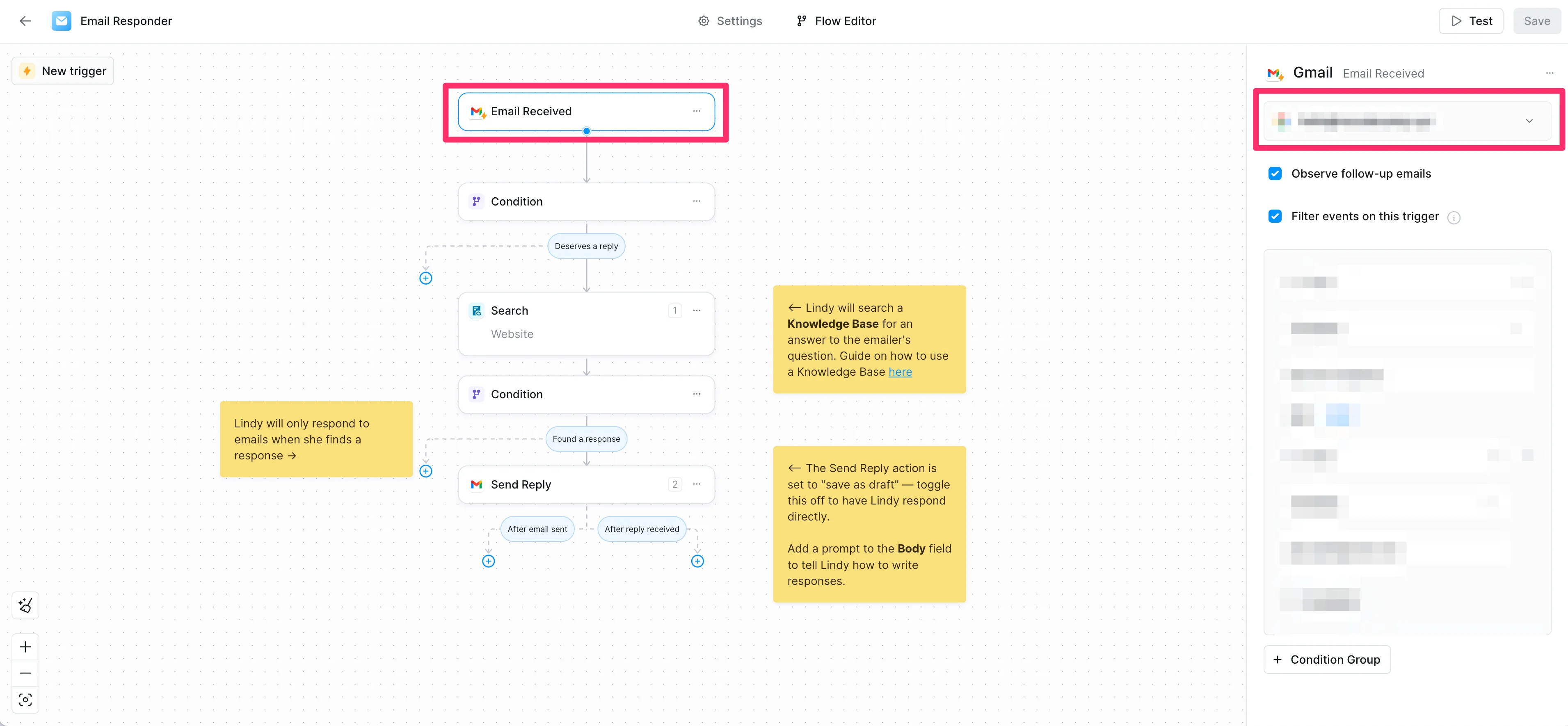Zoom out with the minus icon
Viewport: 1568px width, 726px height.
(x=25, y=672)
